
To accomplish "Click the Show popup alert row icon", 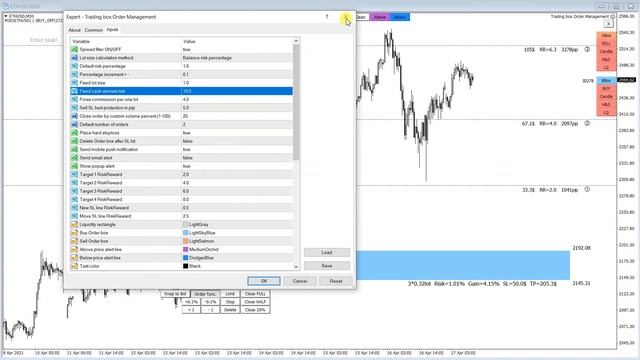I will tap(74, 166).
